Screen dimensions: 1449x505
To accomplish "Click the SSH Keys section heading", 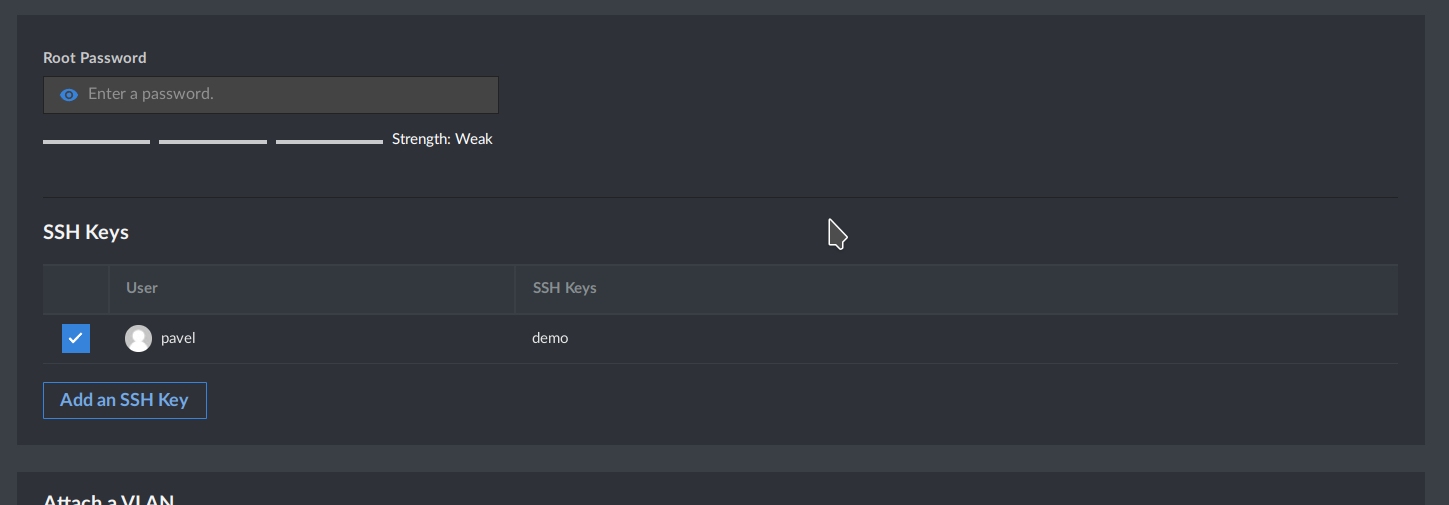I will pyautogui.click(x=86, y=232).
